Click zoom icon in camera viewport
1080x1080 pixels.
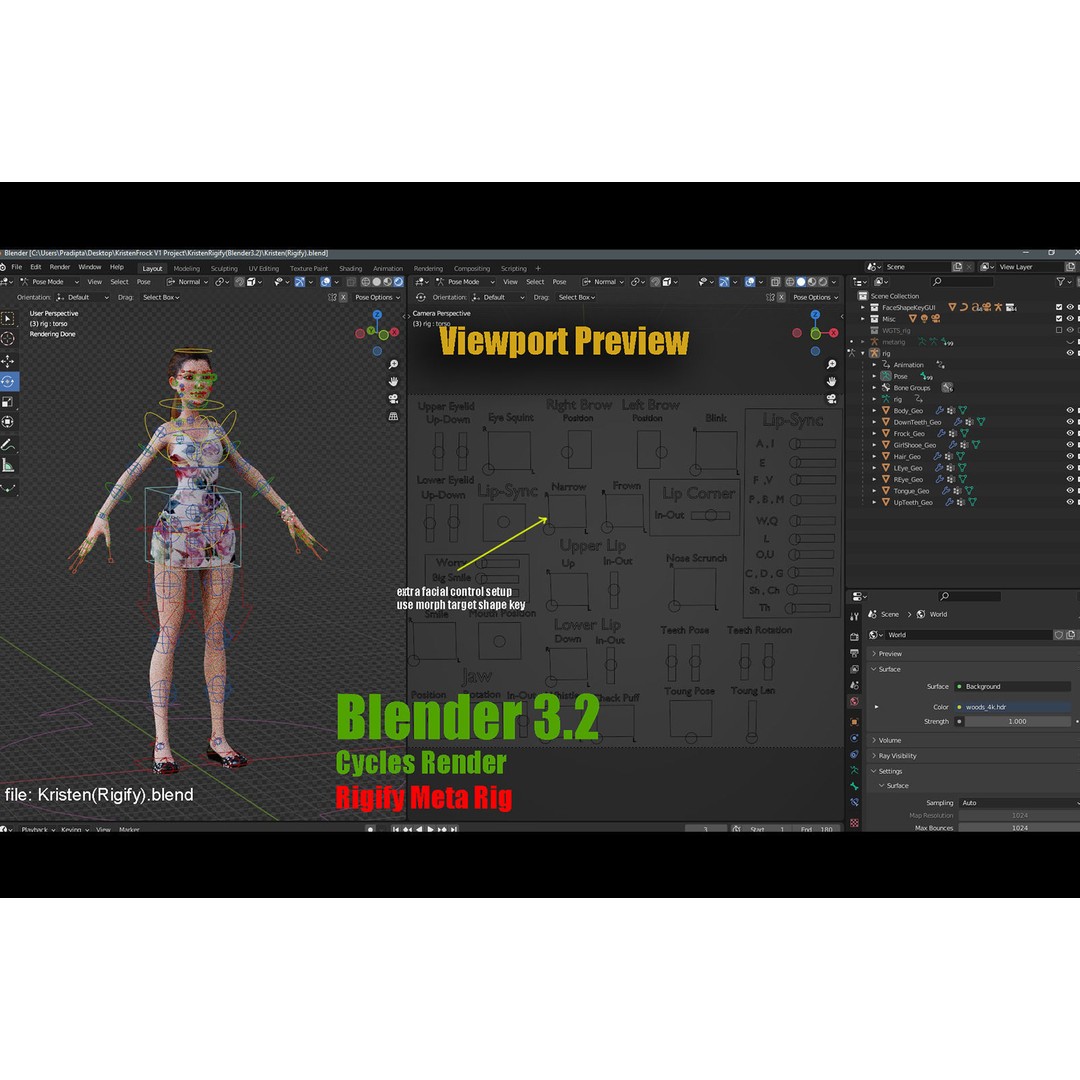pos(831,364)
